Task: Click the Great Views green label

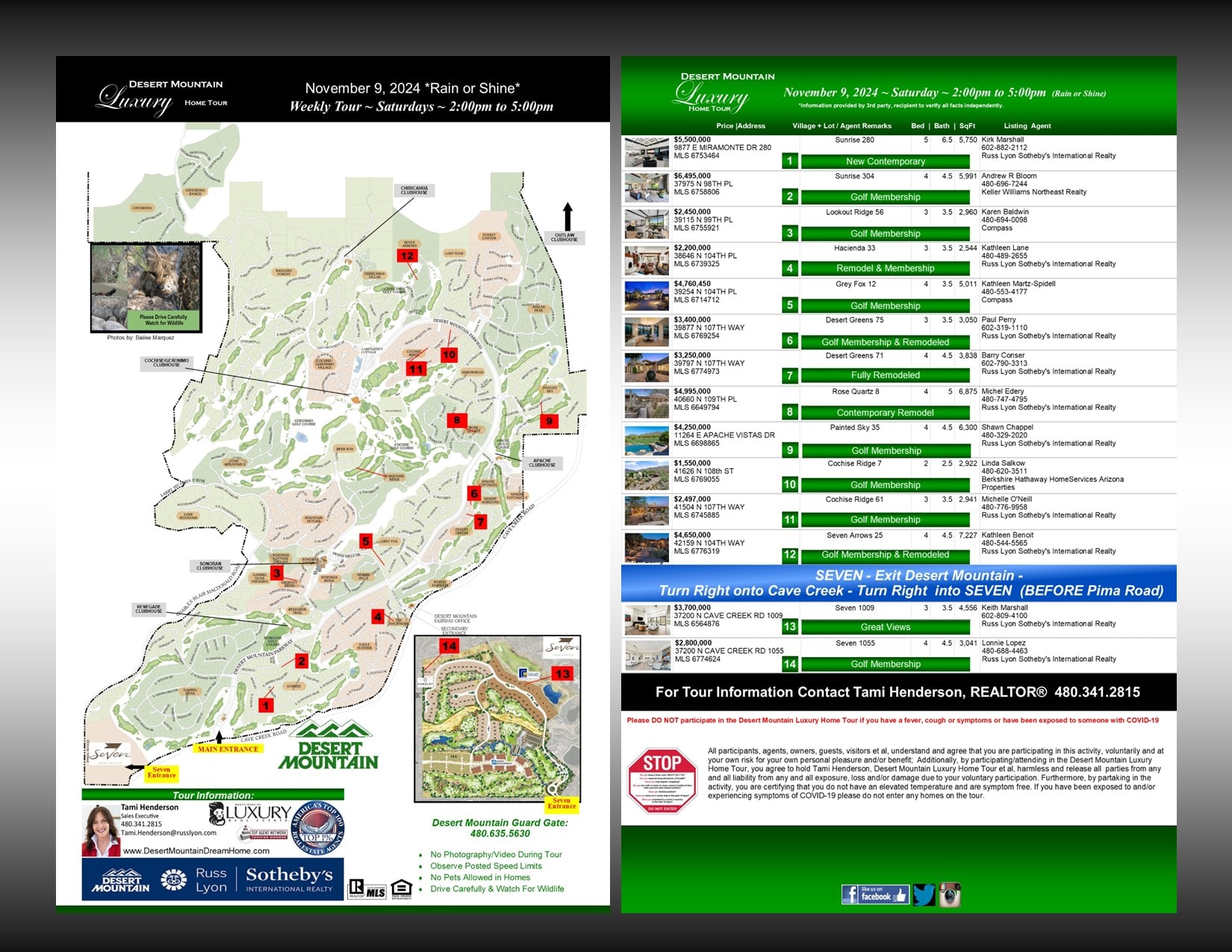Action: pyautogui.click(x=885, y=627)
